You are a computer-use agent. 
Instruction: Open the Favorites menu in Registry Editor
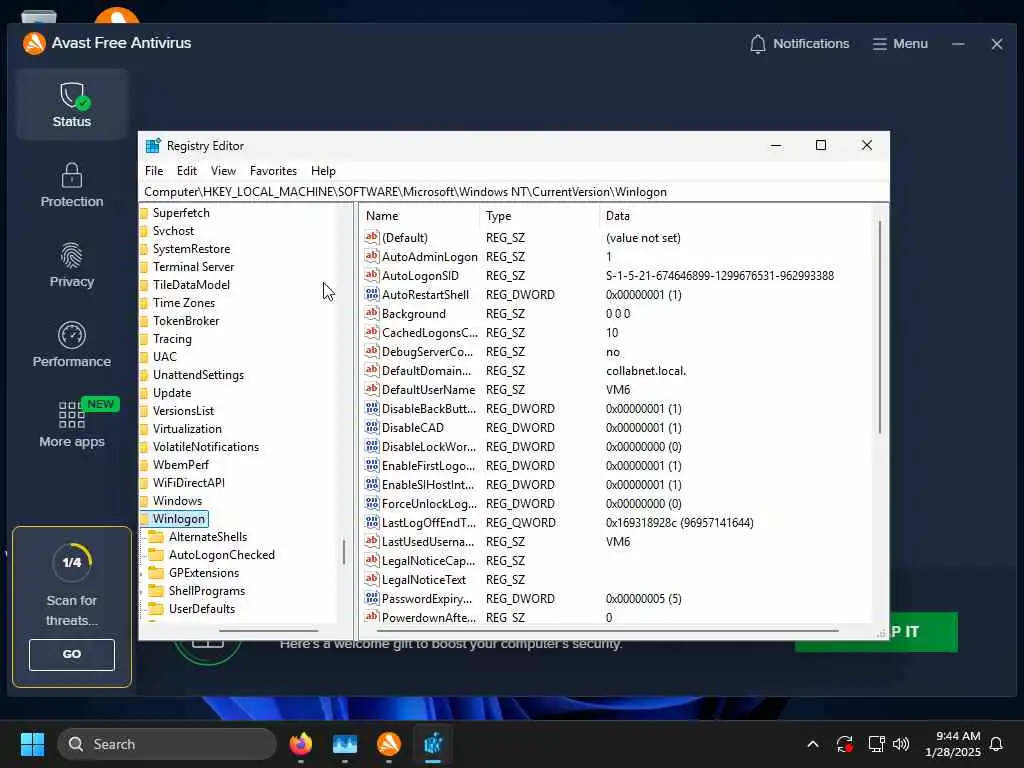click(274, 171)
